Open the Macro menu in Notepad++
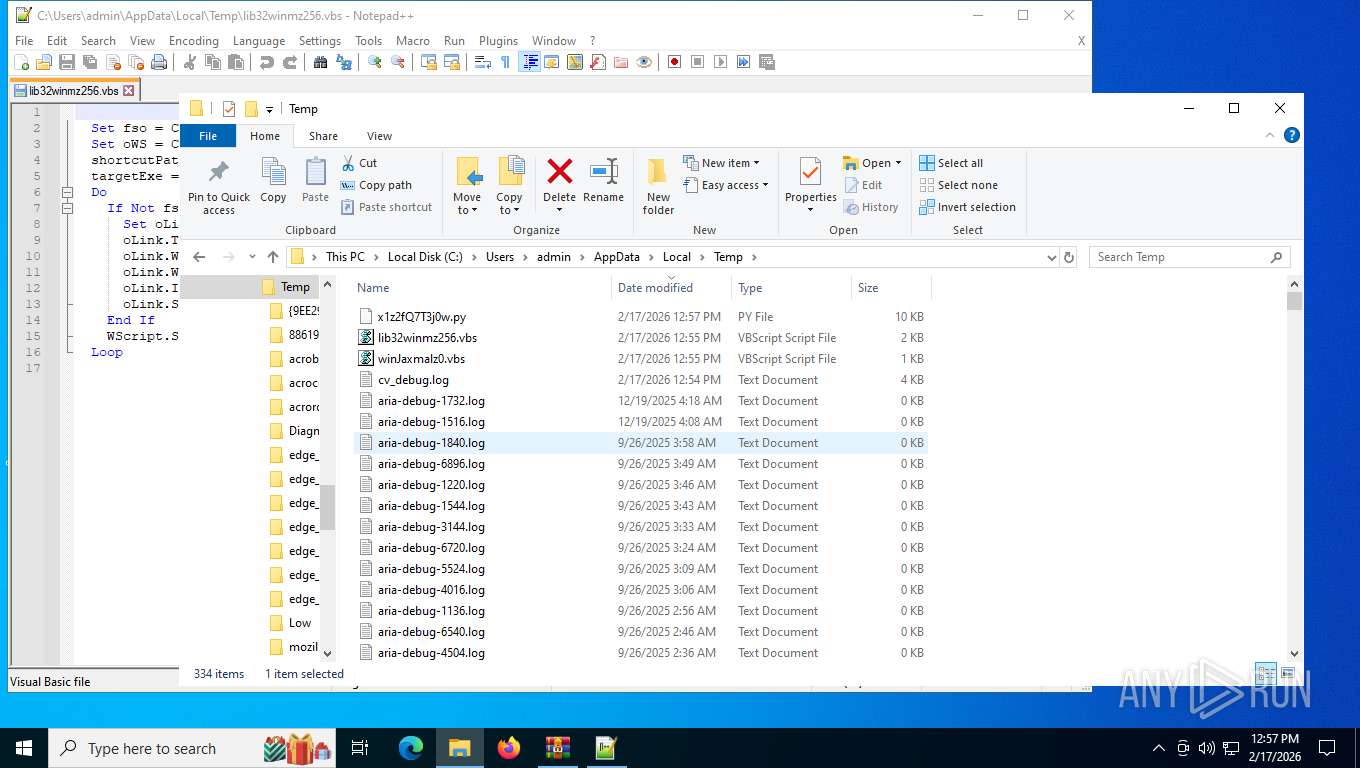This screenshot has width=1360, height=768. pyautogui.click(x=412, y=41)
